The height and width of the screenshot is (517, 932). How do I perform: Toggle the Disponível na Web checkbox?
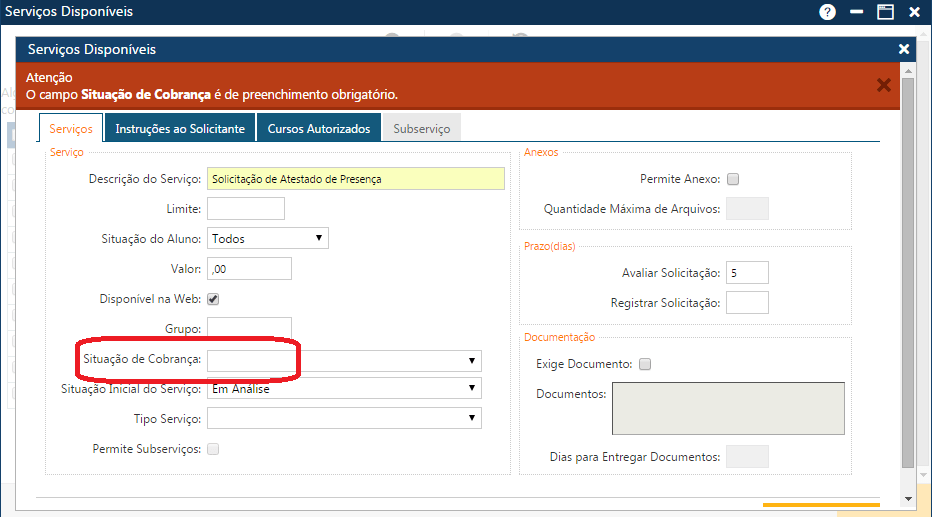(x=213, y=299)
